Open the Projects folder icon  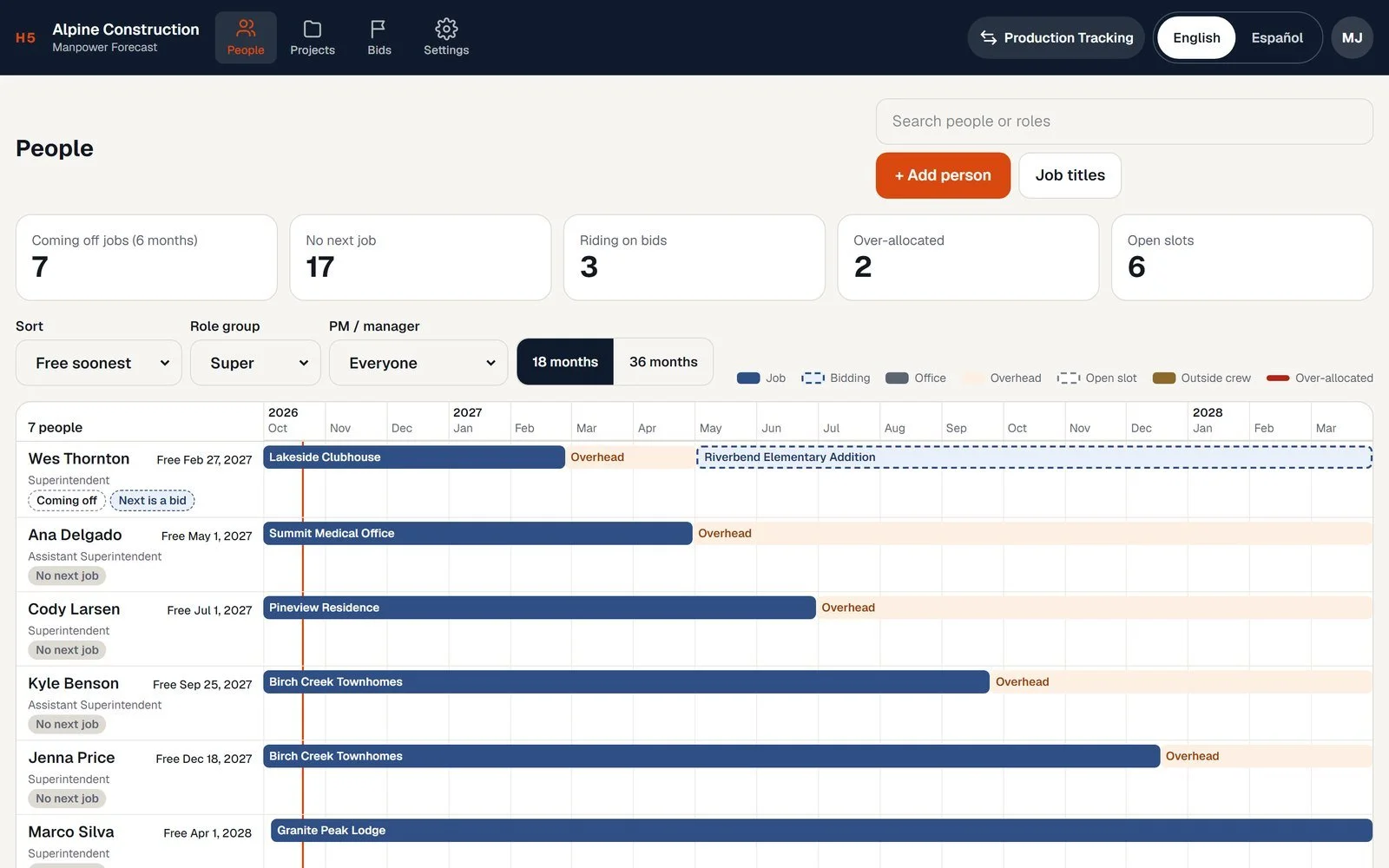click(x=313, y=29)
